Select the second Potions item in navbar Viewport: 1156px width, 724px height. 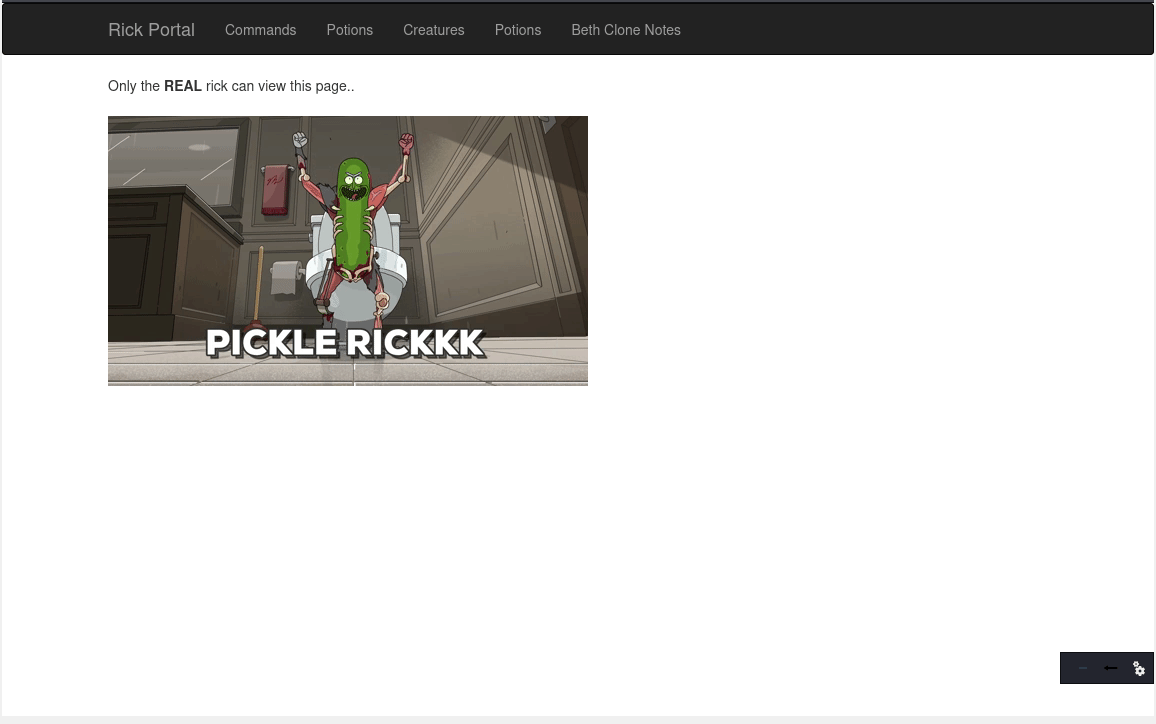tap(517, 30)
